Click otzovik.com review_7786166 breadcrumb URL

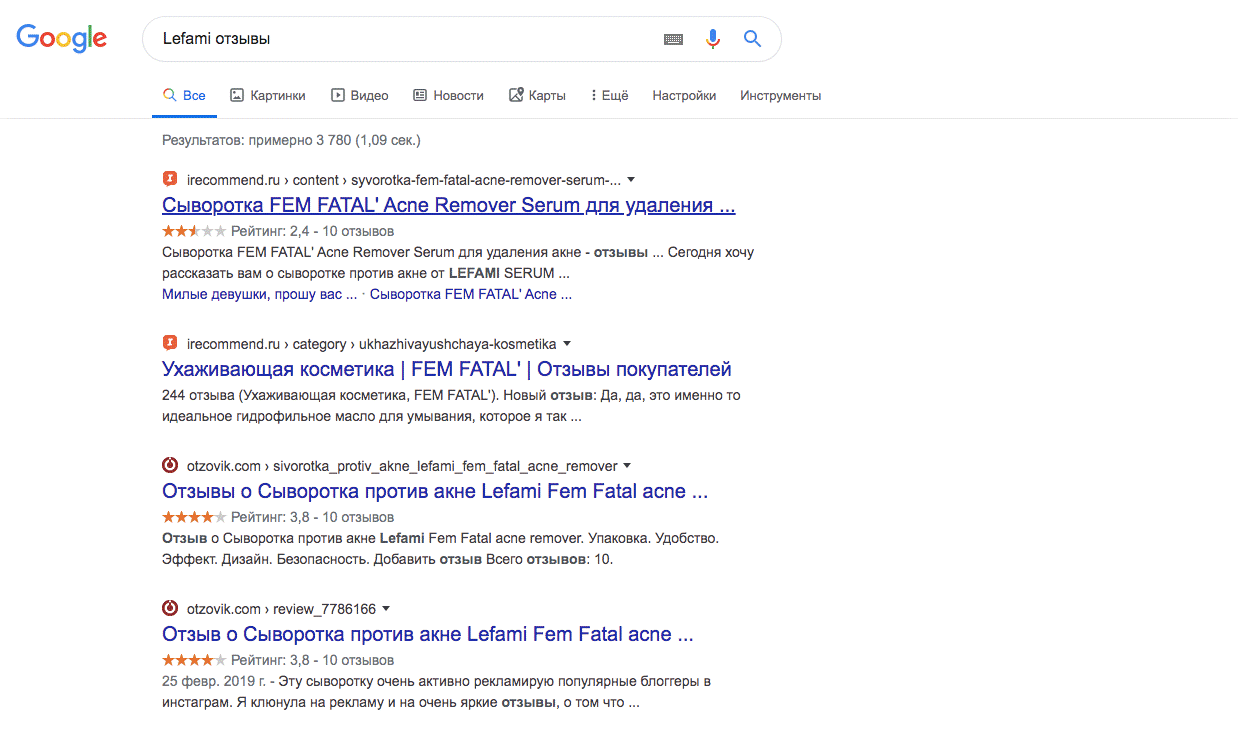(281, 608)
